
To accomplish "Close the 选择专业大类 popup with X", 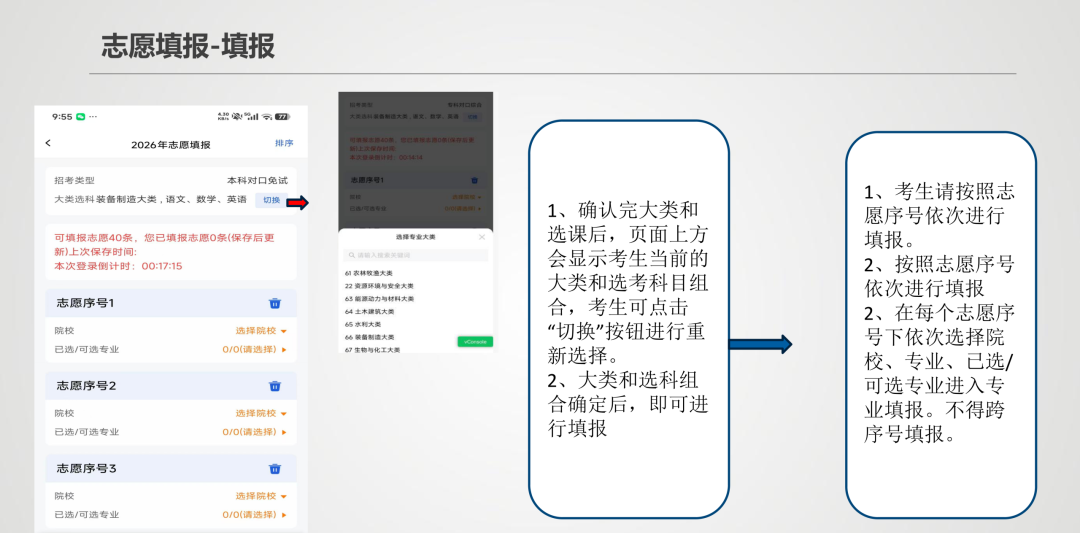I will point(481,238).
